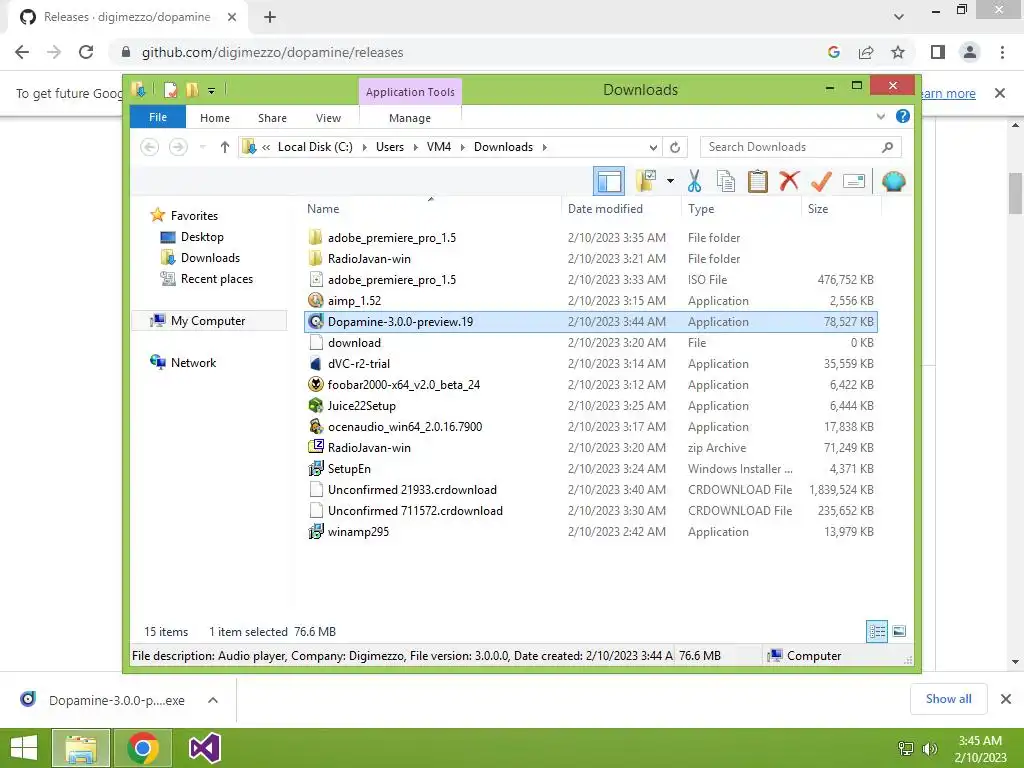Refresh the Downloads folder view
The image size is (1024, 768).
(x=675, y=148)
